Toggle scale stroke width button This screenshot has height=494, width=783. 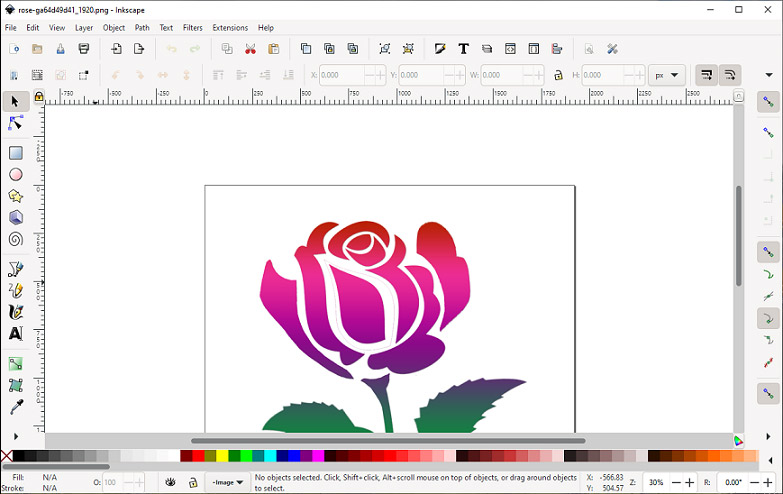707,75
